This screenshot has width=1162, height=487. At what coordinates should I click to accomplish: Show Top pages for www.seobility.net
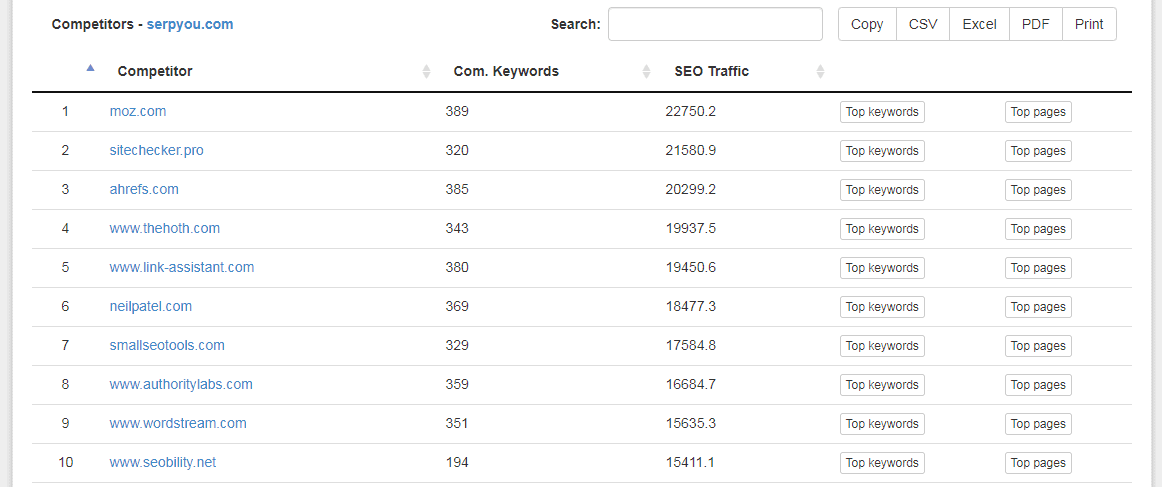1038,463
